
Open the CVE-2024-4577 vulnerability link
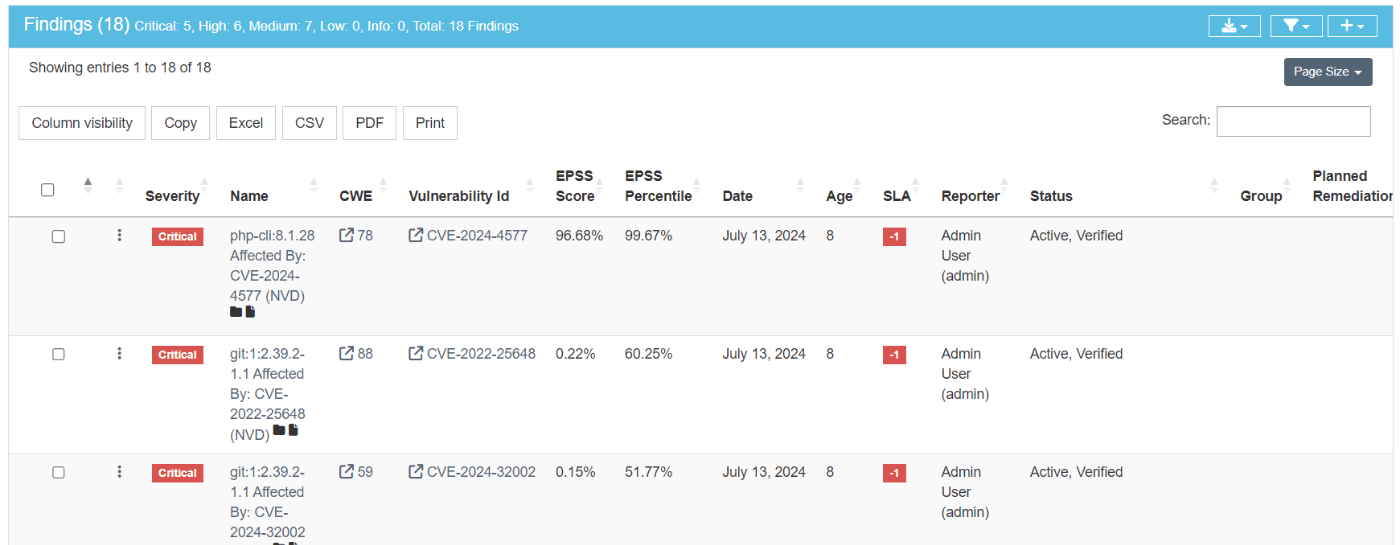point(477,236)
